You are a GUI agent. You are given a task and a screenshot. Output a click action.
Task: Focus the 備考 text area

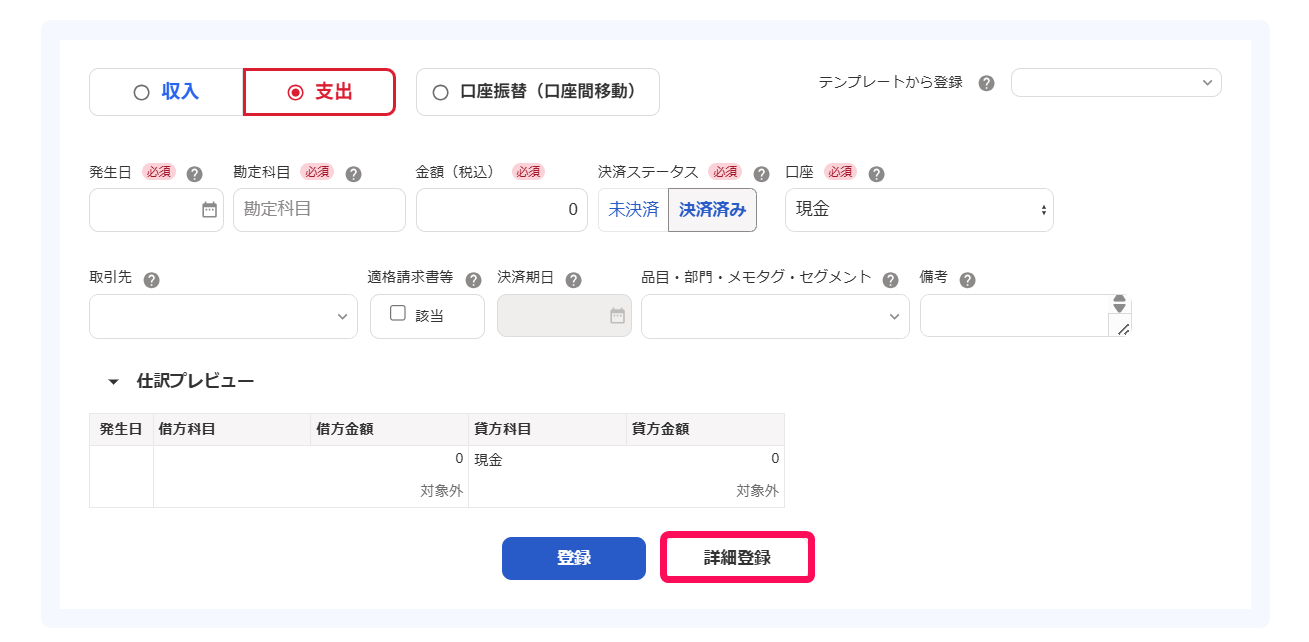coord(1026,316)
